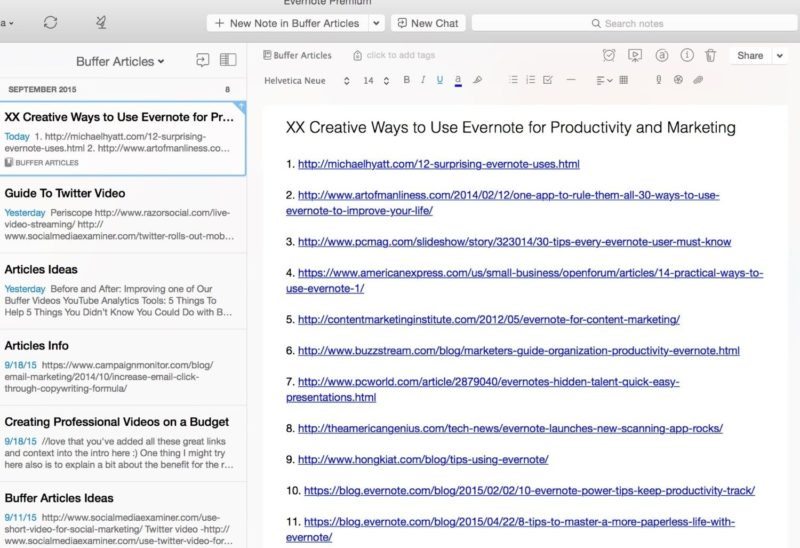Viewport: 800px width, 548px height.
Task: Open blog.evernote.com 8-tips paperless link
Action: (510, 530)
